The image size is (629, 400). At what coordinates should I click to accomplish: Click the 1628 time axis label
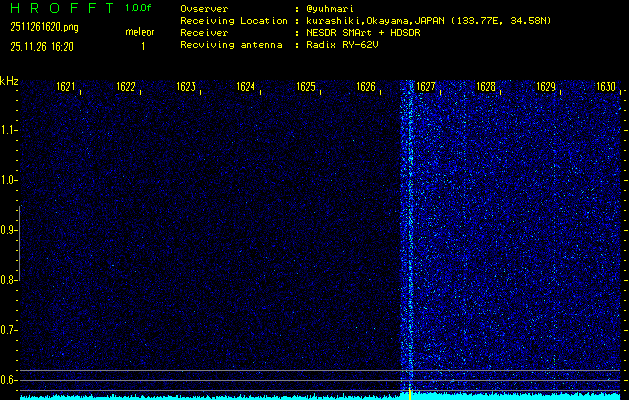485,87
